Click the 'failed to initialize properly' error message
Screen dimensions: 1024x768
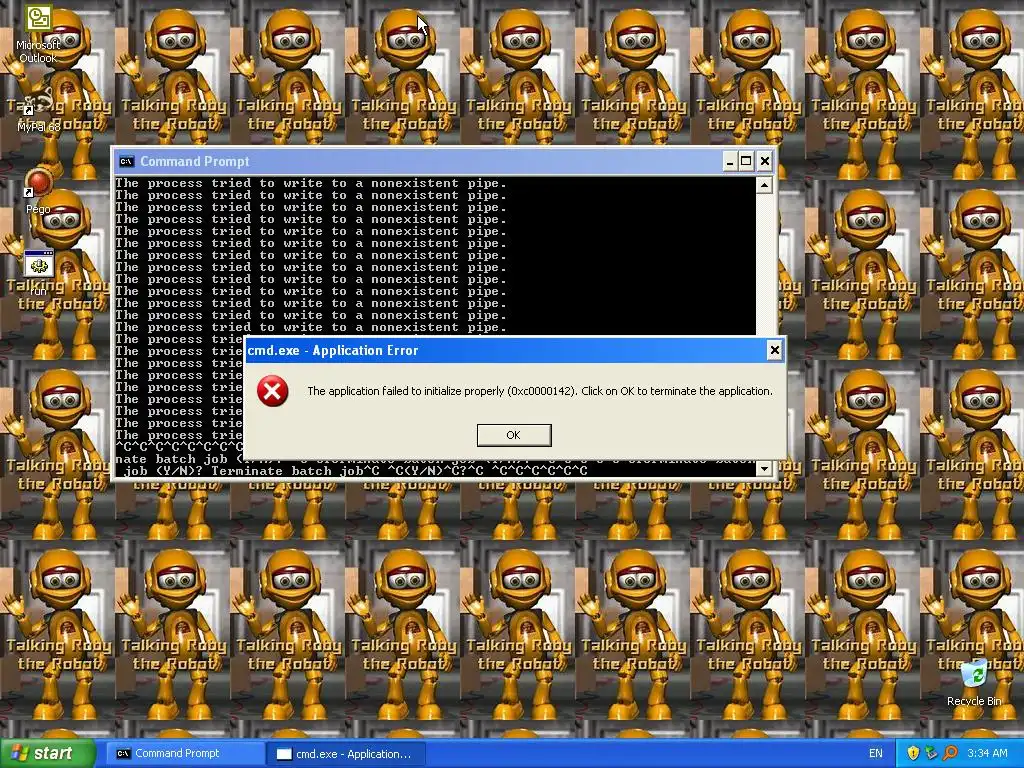pyautogui.click(x=539, y=391)
